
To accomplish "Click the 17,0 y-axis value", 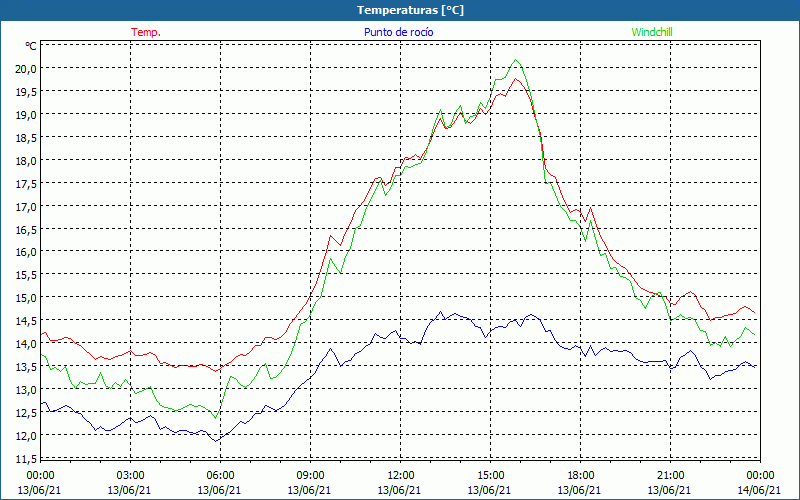I will click(x=26, y=207).
